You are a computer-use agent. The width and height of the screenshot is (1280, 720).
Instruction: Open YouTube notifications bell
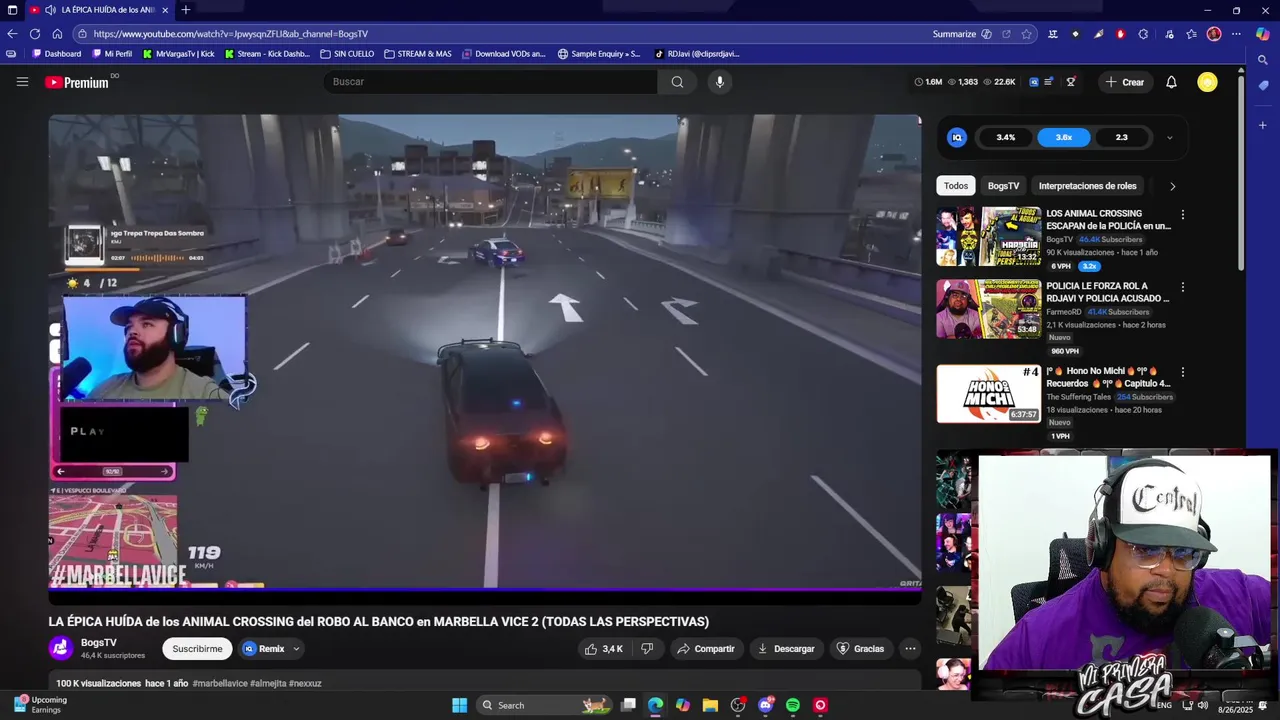click(1171, 82)
